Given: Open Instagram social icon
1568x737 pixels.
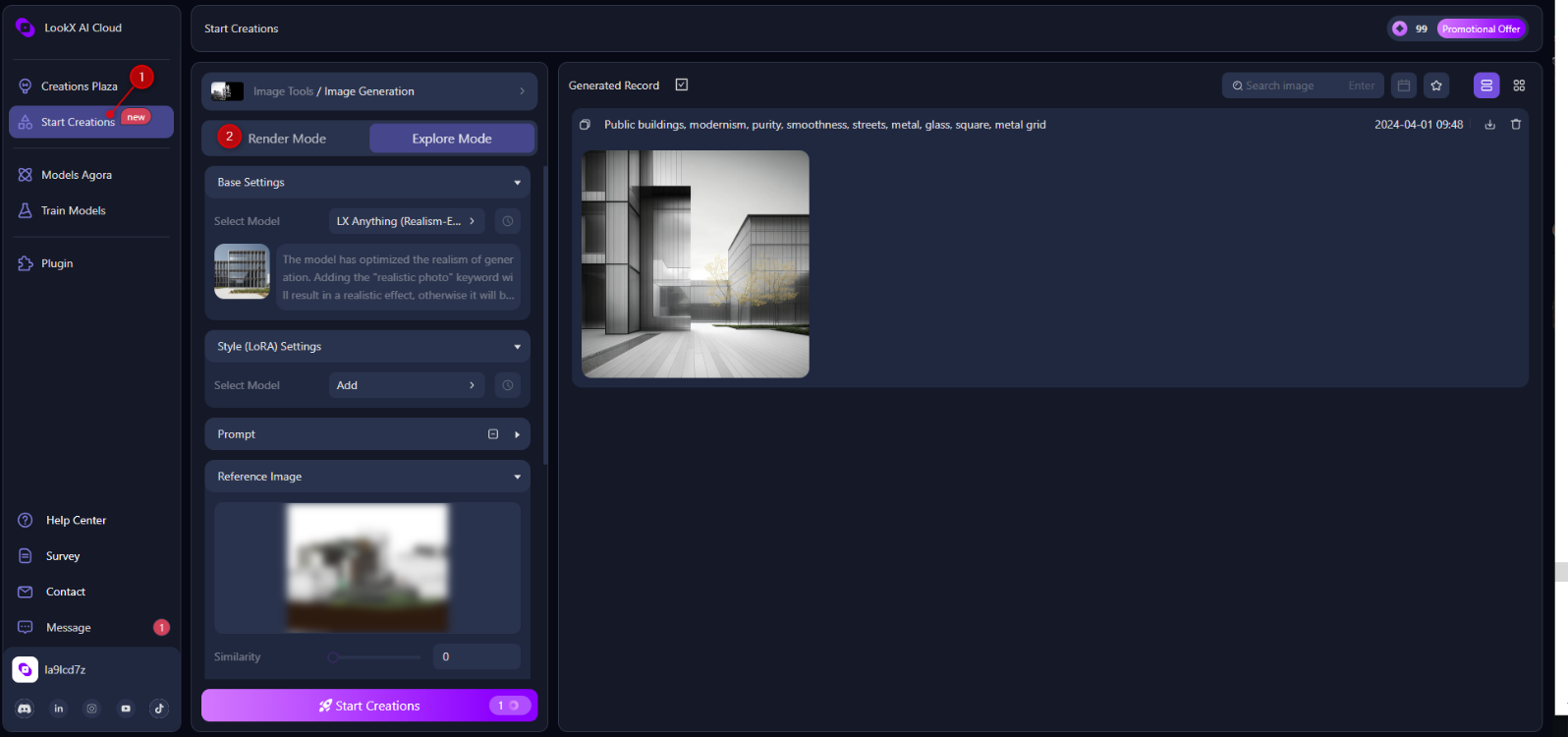Looking at the screenshot, I should 91,708.
